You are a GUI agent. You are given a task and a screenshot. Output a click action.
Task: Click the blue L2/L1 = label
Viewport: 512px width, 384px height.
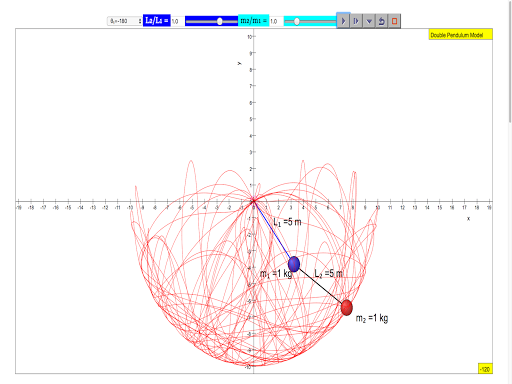(x=157, y=21)
